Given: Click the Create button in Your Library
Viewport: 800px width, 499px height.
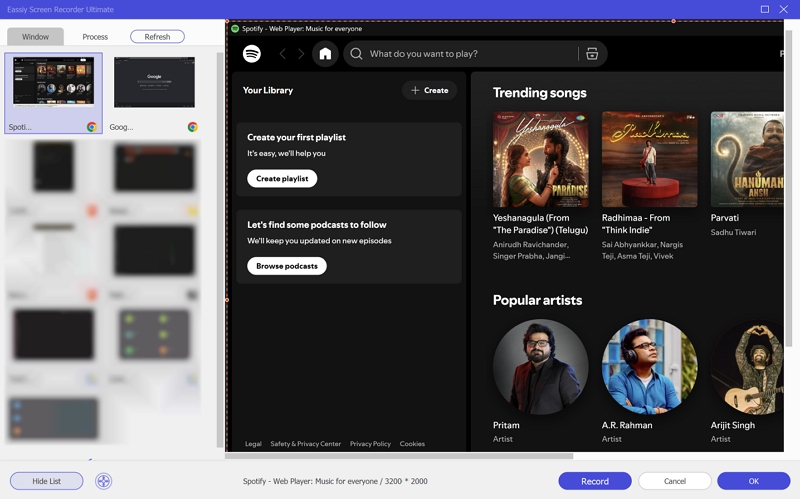Looking at the screenshot, I should [x=430, y=90].
